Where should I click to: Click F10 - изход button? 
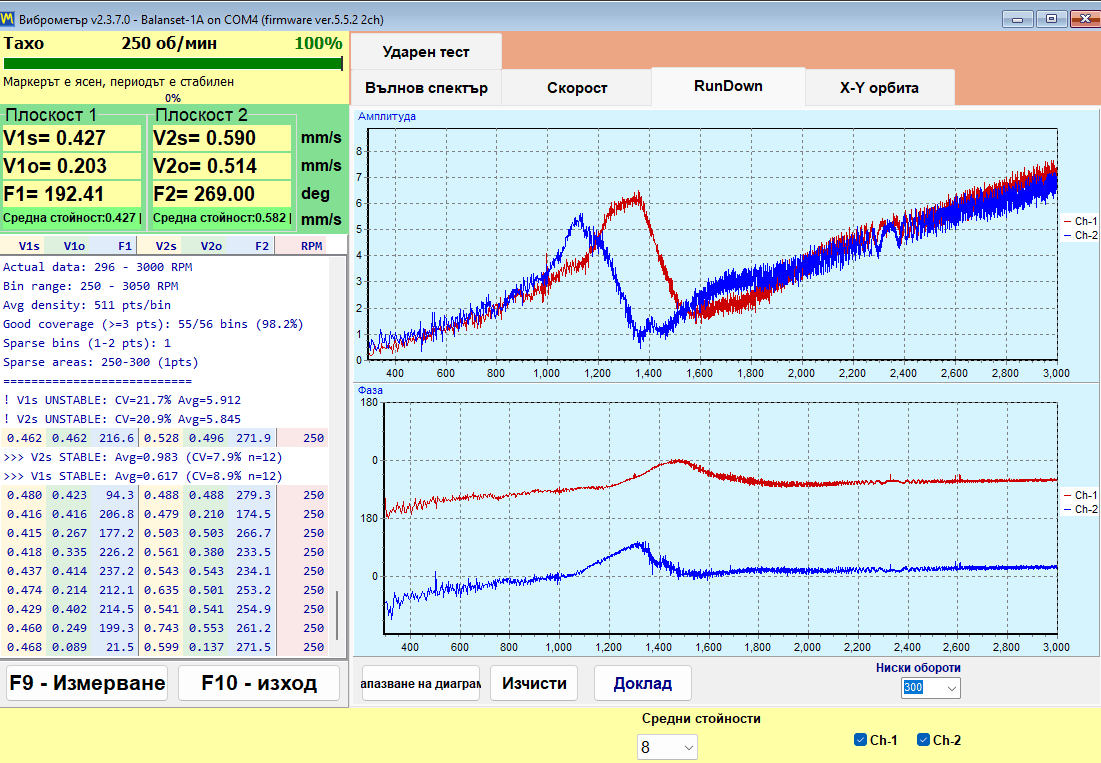259,683
